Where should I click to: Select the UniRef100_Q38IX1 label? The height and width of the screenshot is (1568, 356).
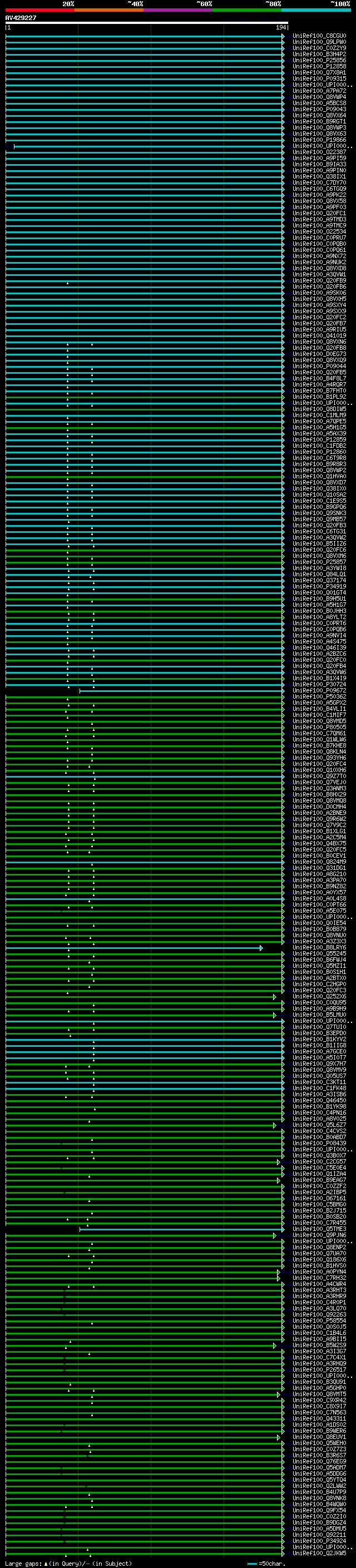point(319,176)
